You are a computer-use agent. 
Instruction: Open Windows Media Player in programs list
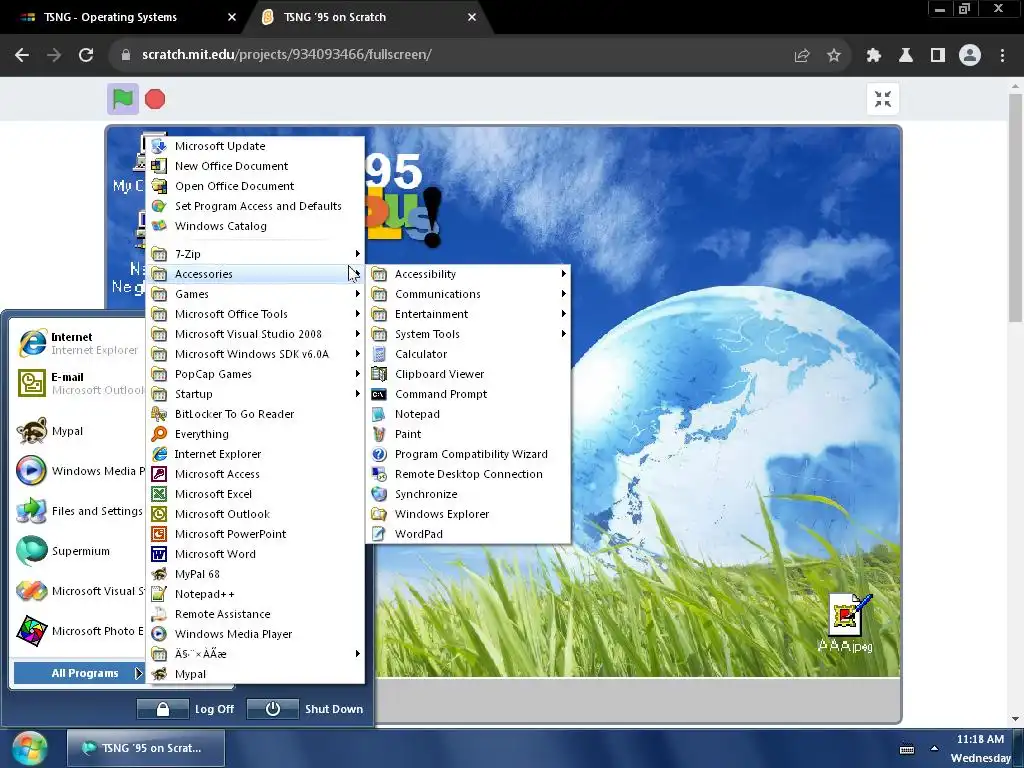tap(255, 633)
